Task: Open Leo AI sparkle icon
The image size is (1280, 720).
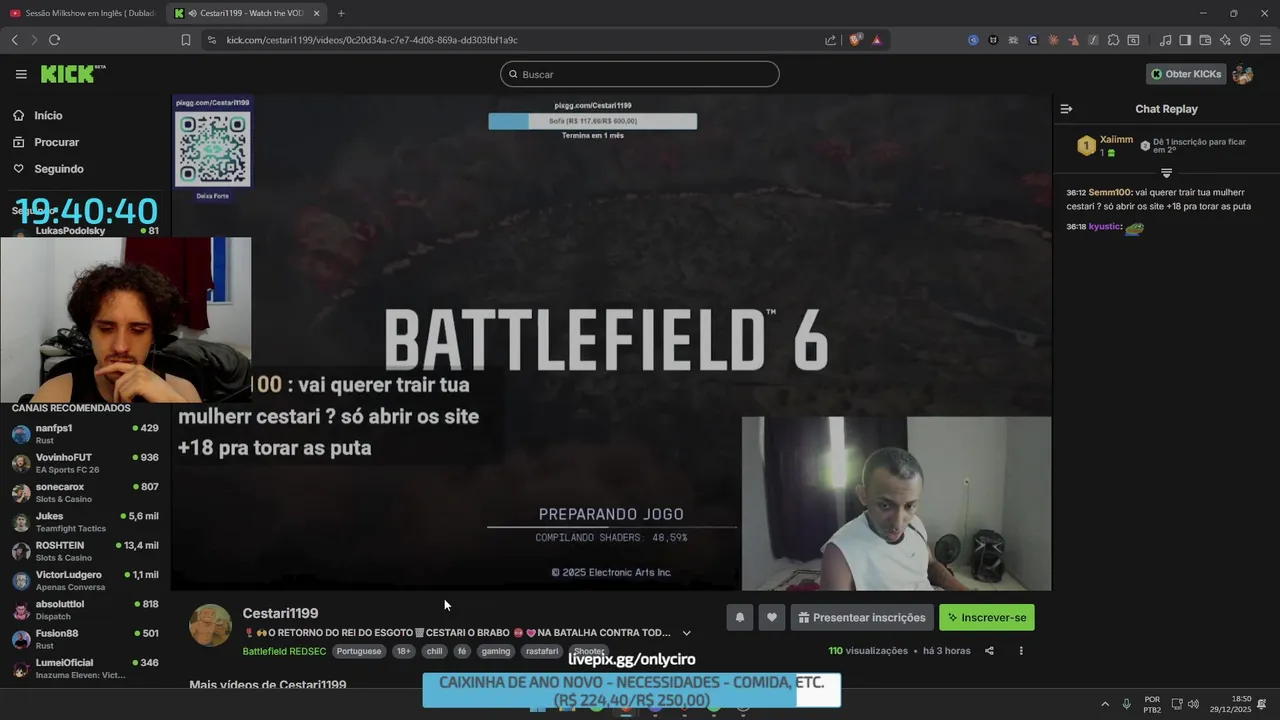Action: [1225, 40]
